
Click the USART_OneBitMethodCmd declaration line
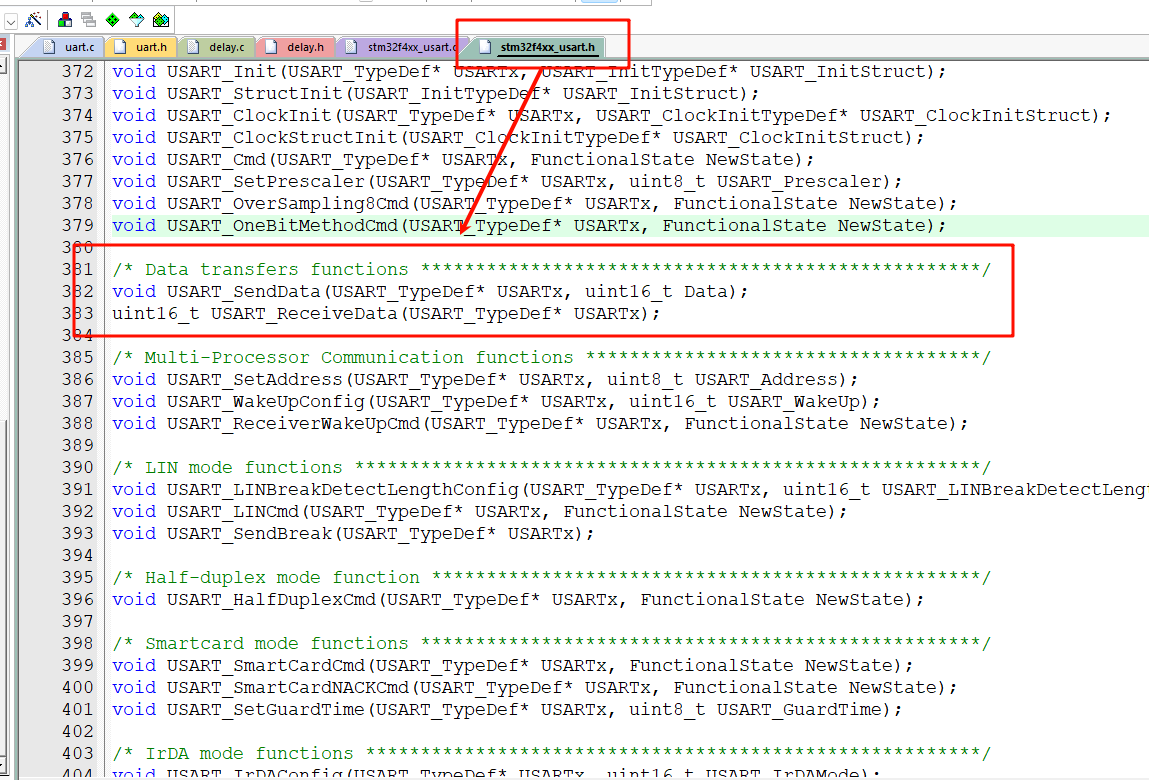point(529,226)
